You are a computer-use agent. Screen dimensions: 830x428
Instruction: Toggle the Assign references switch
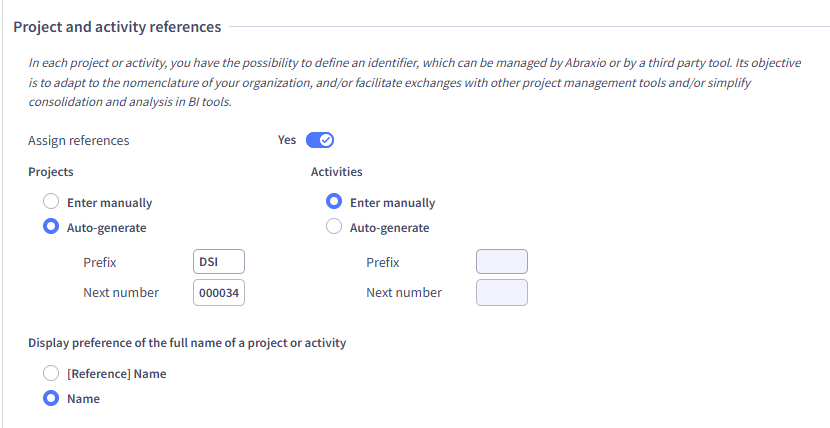point(319,140)
